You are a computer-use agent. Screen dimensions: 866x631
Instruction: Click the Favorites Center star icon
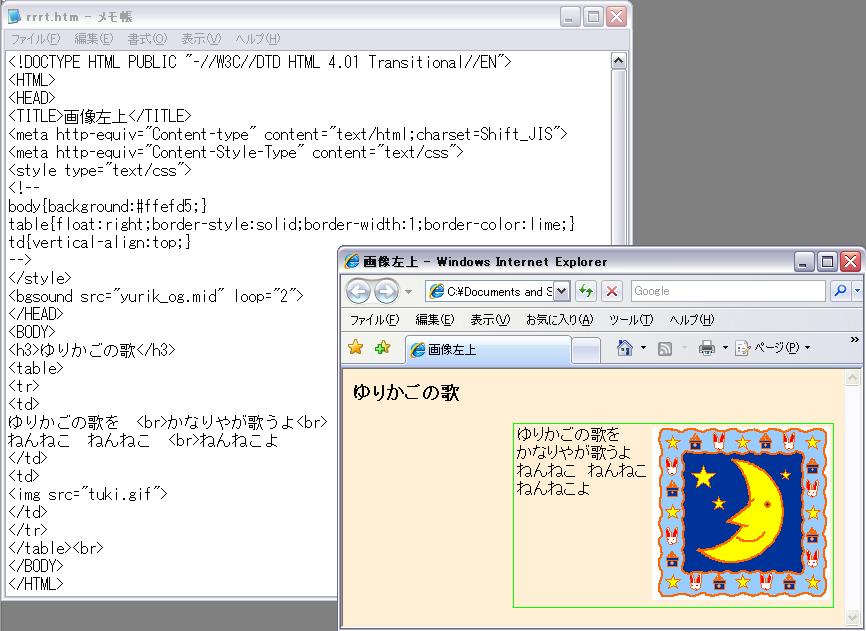(x=356, y=347)
